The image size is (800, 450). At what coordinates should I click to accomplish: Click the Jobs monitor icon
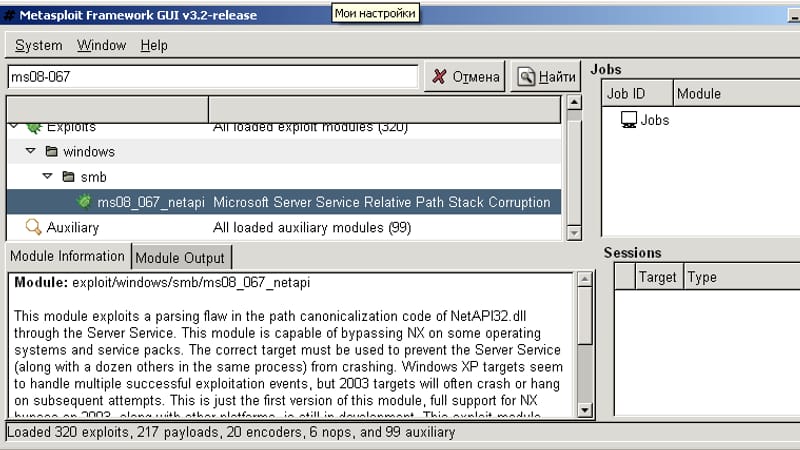629,120
